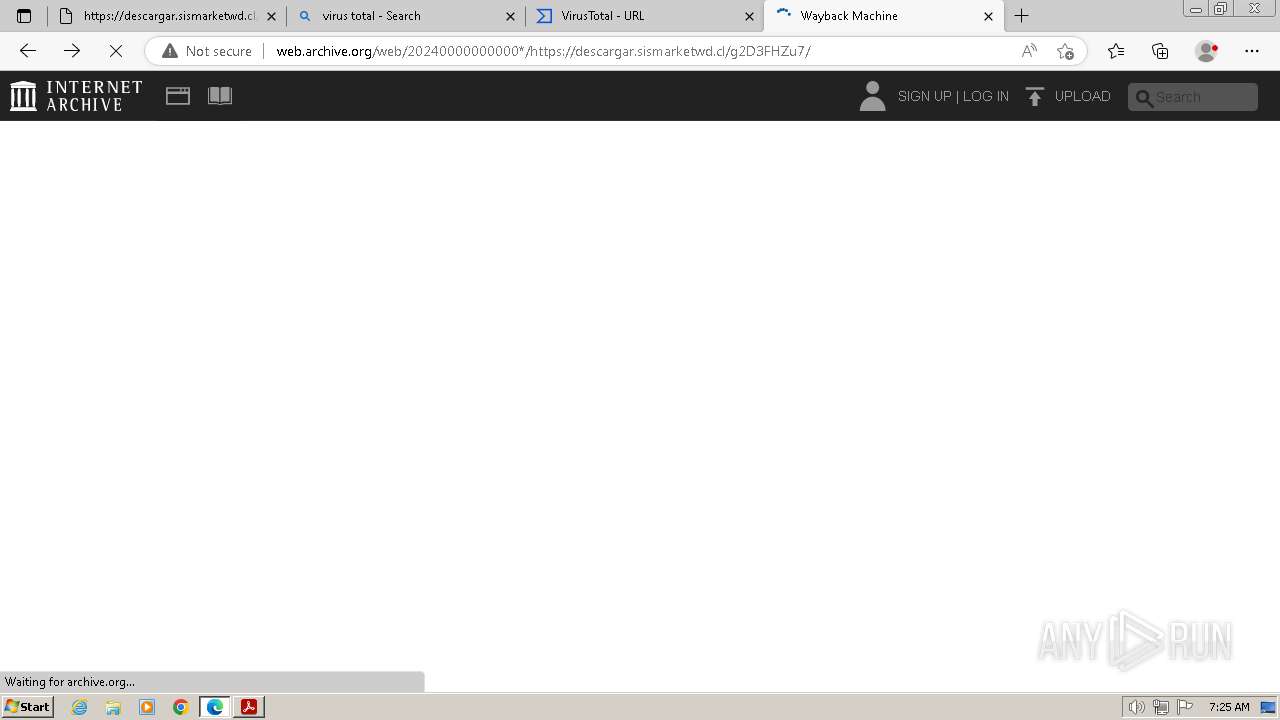Image resolution: width=1280 pixels, height=720 pixels.
Task: Open the media player taskbar icon
Action: (147, 707)
